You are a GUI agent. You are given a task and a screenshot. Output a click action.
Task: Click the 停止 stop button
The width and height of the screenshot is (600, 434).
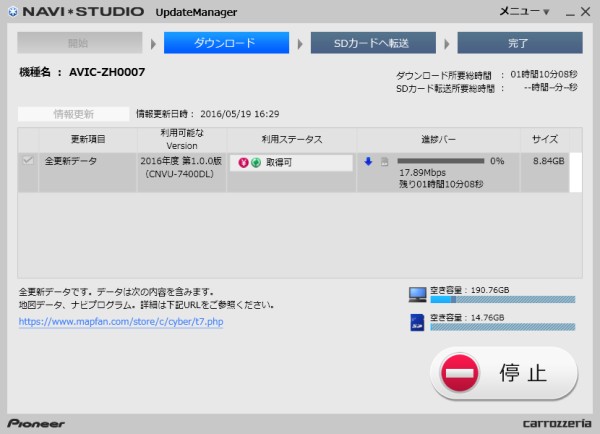(x=504, y=373)
